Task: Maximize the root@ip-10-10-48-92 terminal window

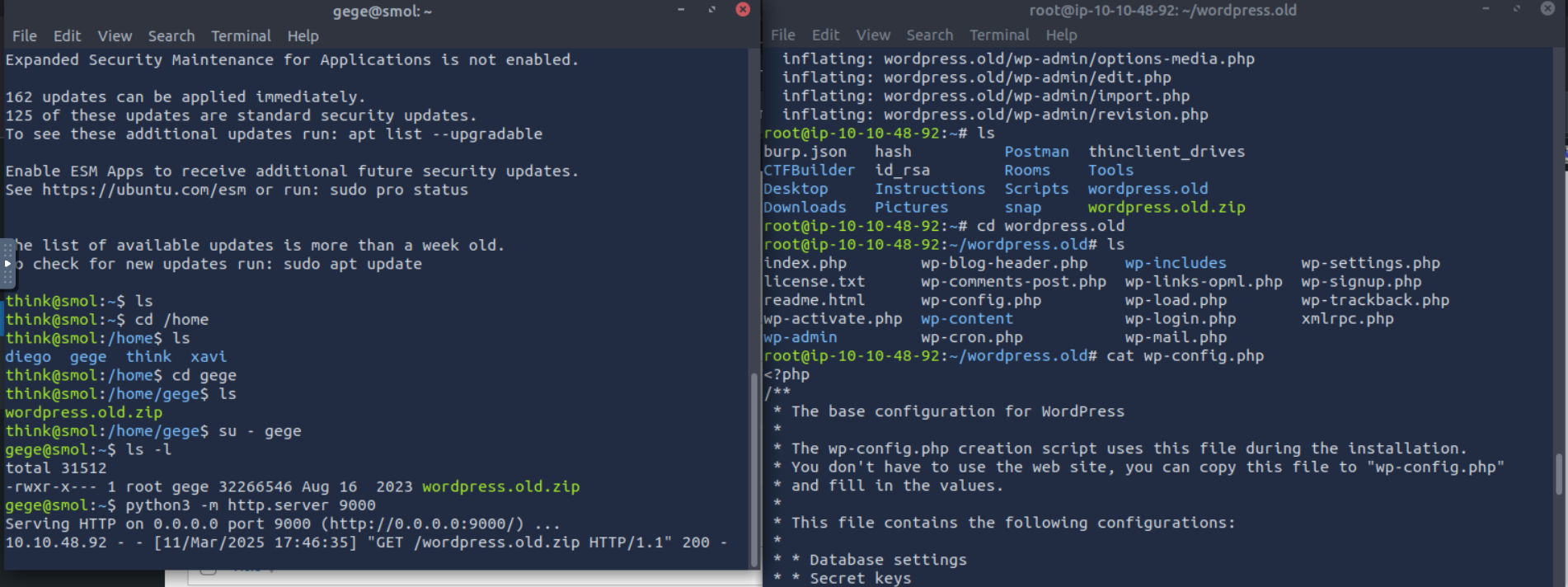Action: point(1516,9)
